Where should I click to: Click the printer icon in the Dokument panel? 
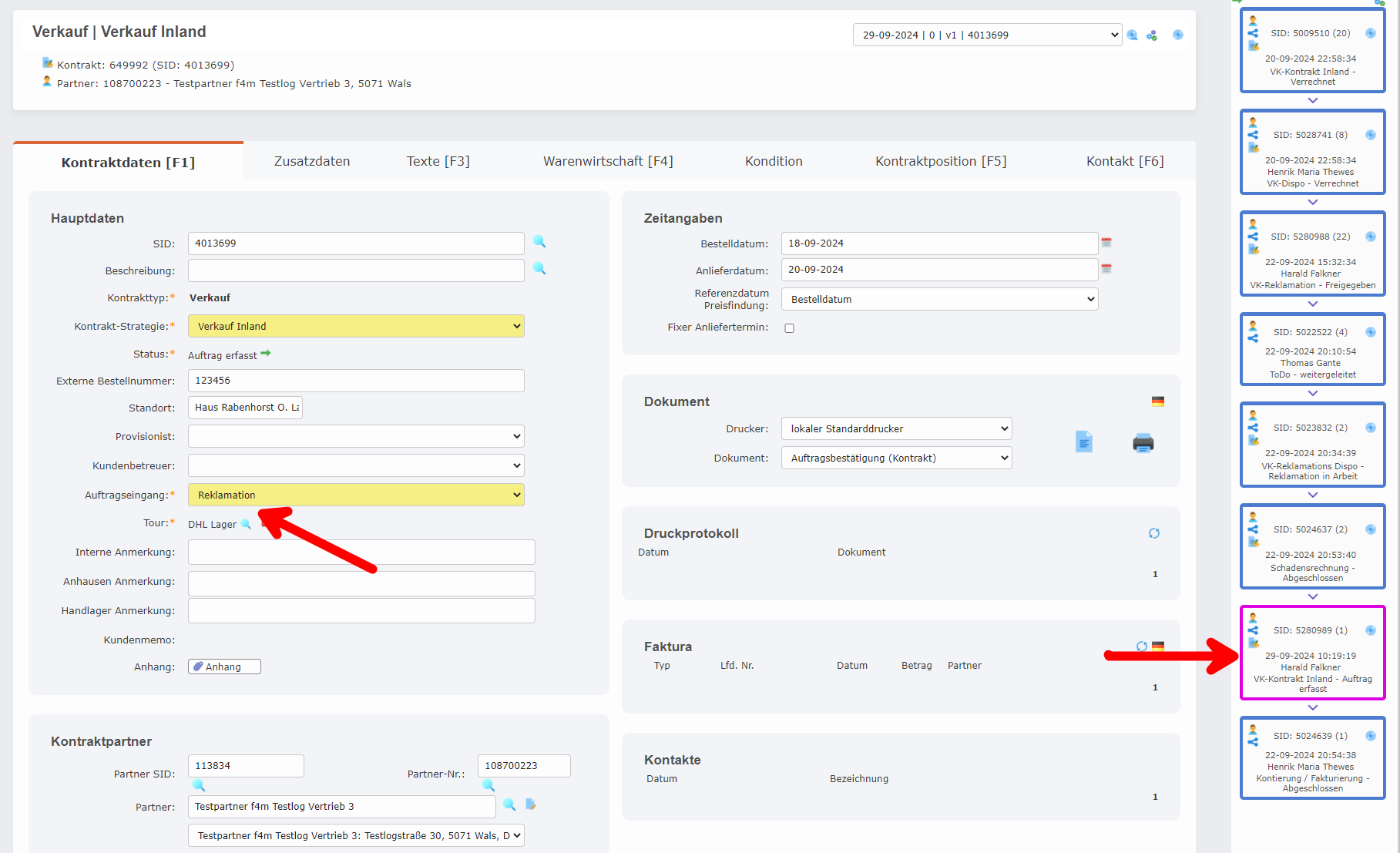coord(1143,443)
